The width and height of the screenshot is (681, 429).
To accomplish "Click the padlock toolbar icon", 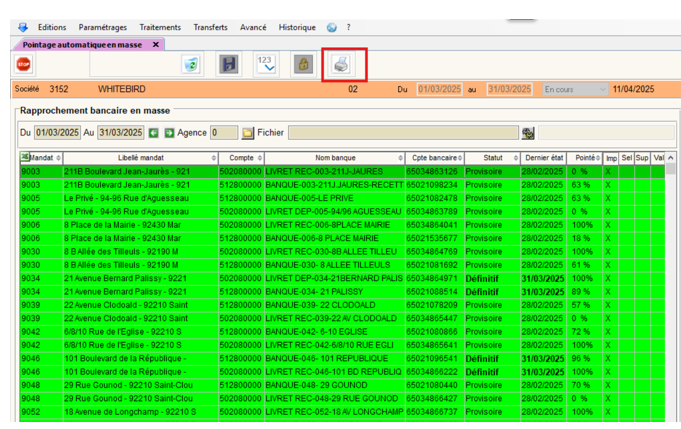I will pyautogui.click(x=302, y=64).
